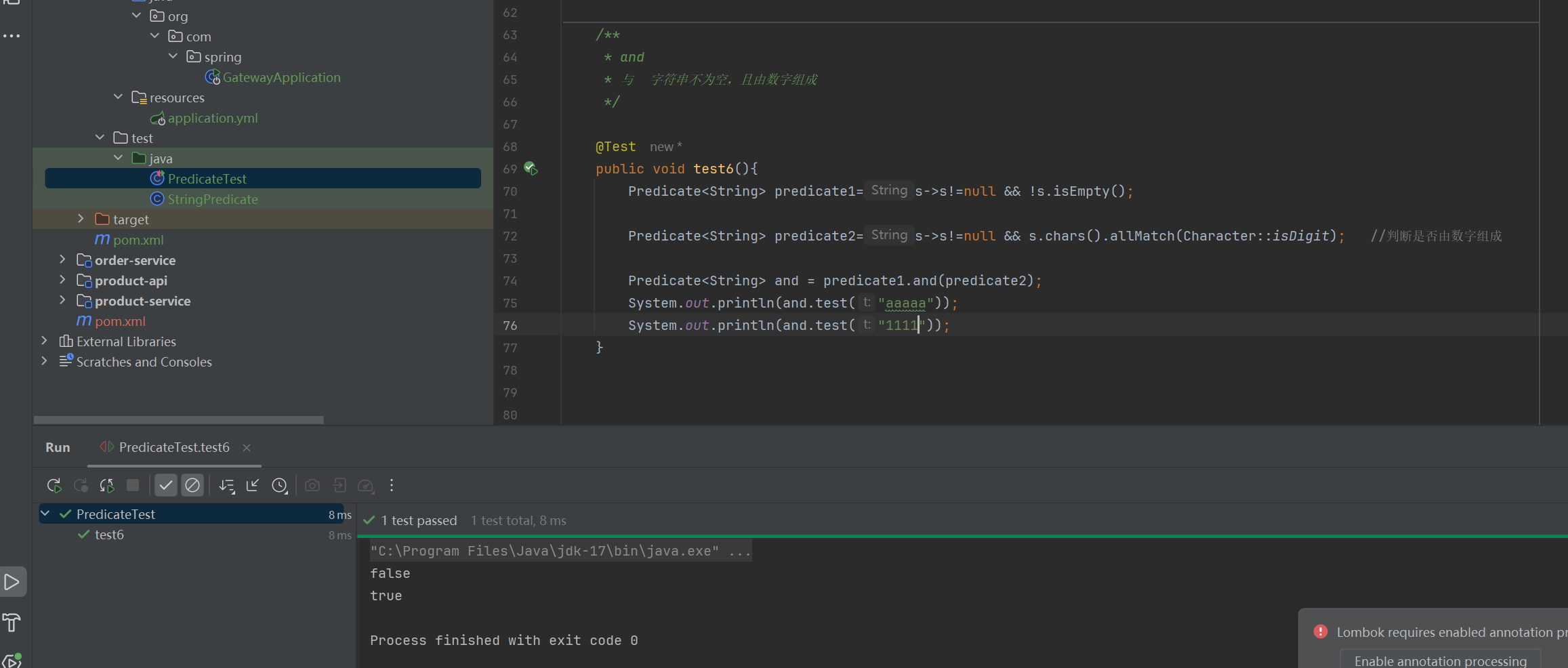Collapse the java test source folder
1568x668 pixels.
pos(119,158)
